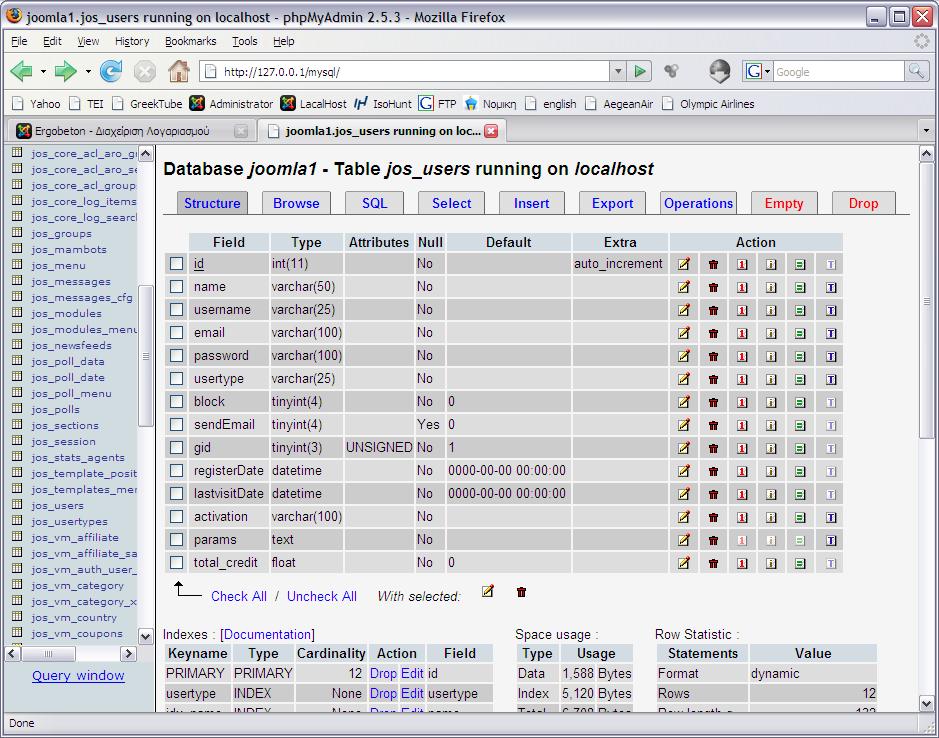Open the Bookmarks menu
The height and width of the screenshot is (738, 939).
click(190, 41)
